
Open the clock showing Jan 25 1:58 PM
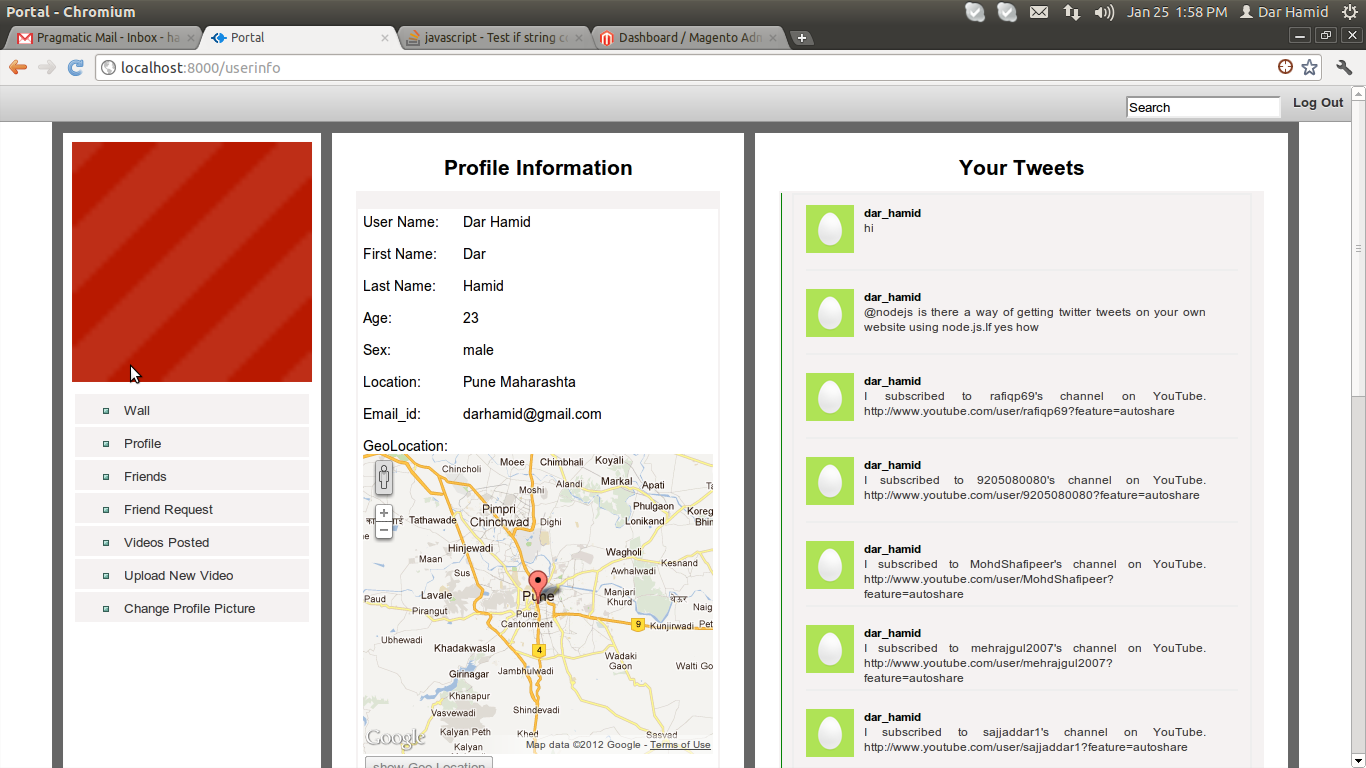click(x=1177, y=12)
